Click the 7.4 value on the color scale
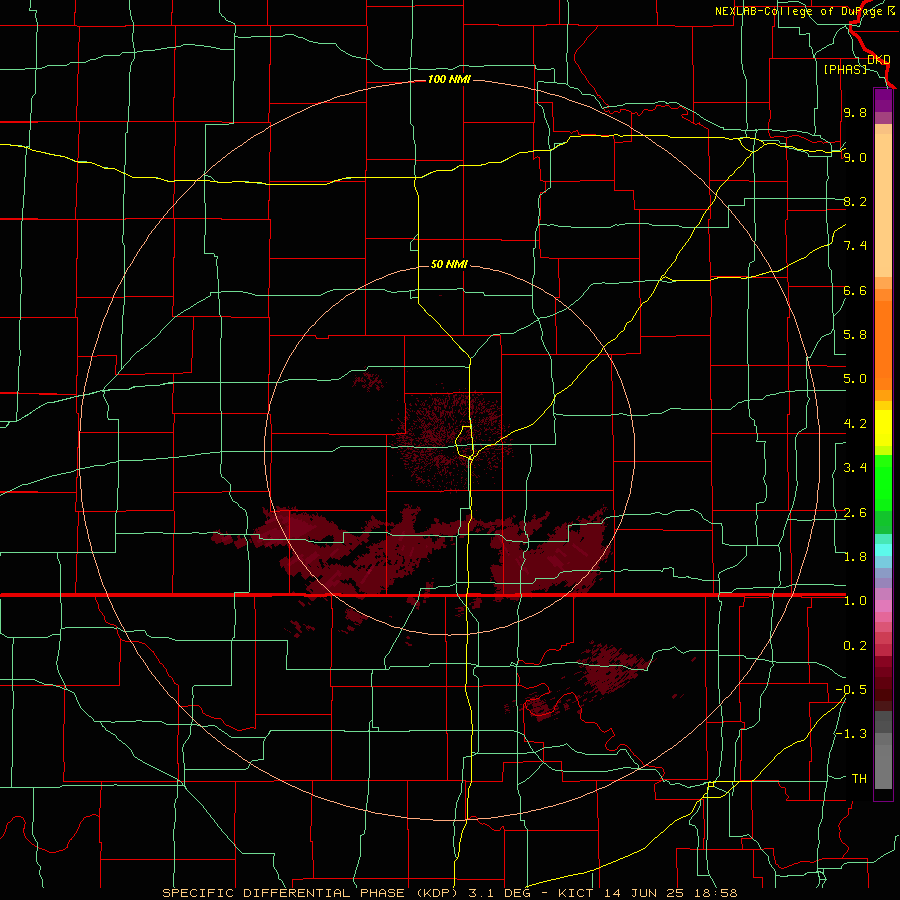This screenshot has height=900, width=900. click(855, 246)
